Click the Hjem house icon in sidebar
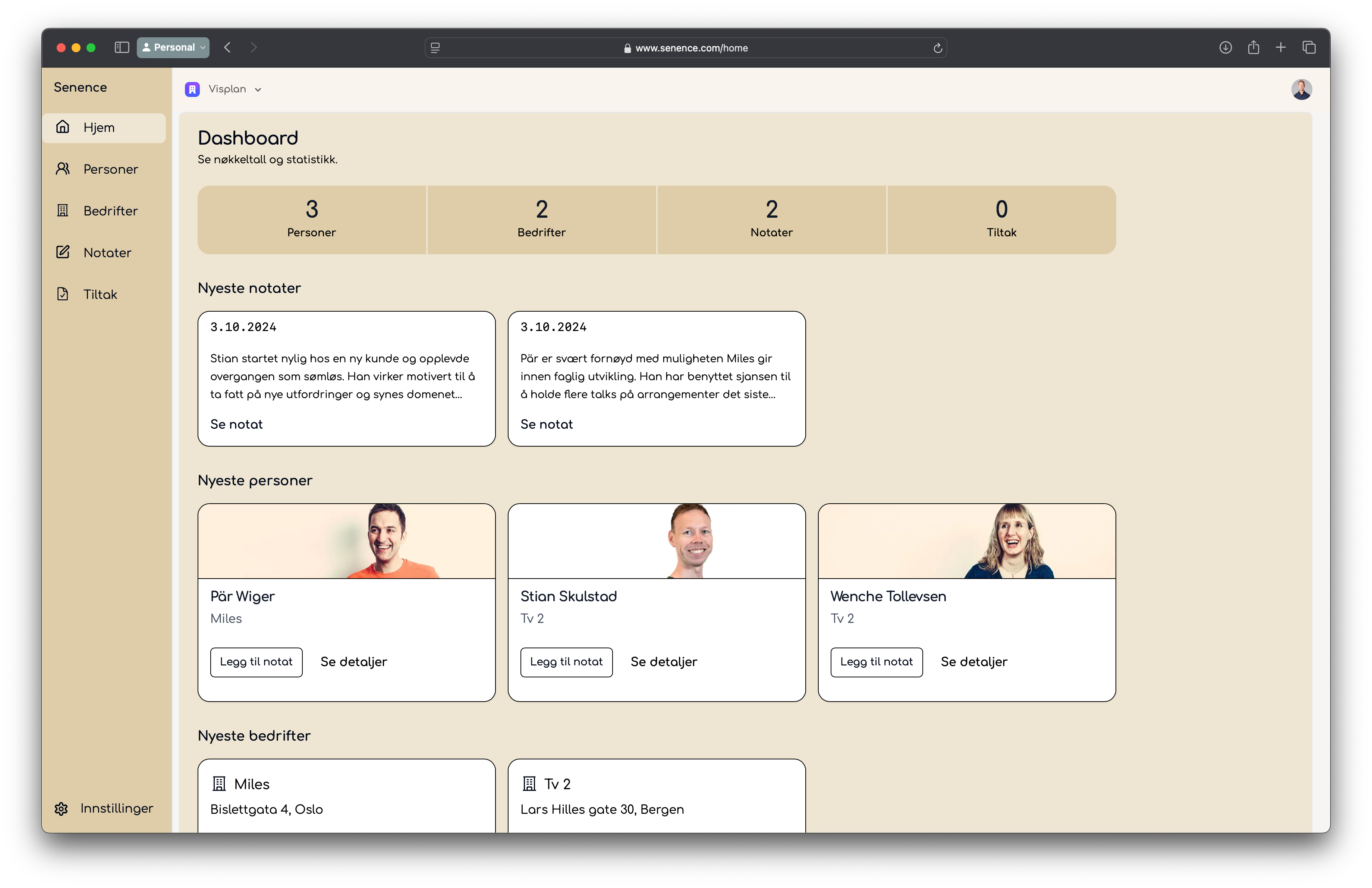This screenshot has width=1372, height=888. (63, 127)
